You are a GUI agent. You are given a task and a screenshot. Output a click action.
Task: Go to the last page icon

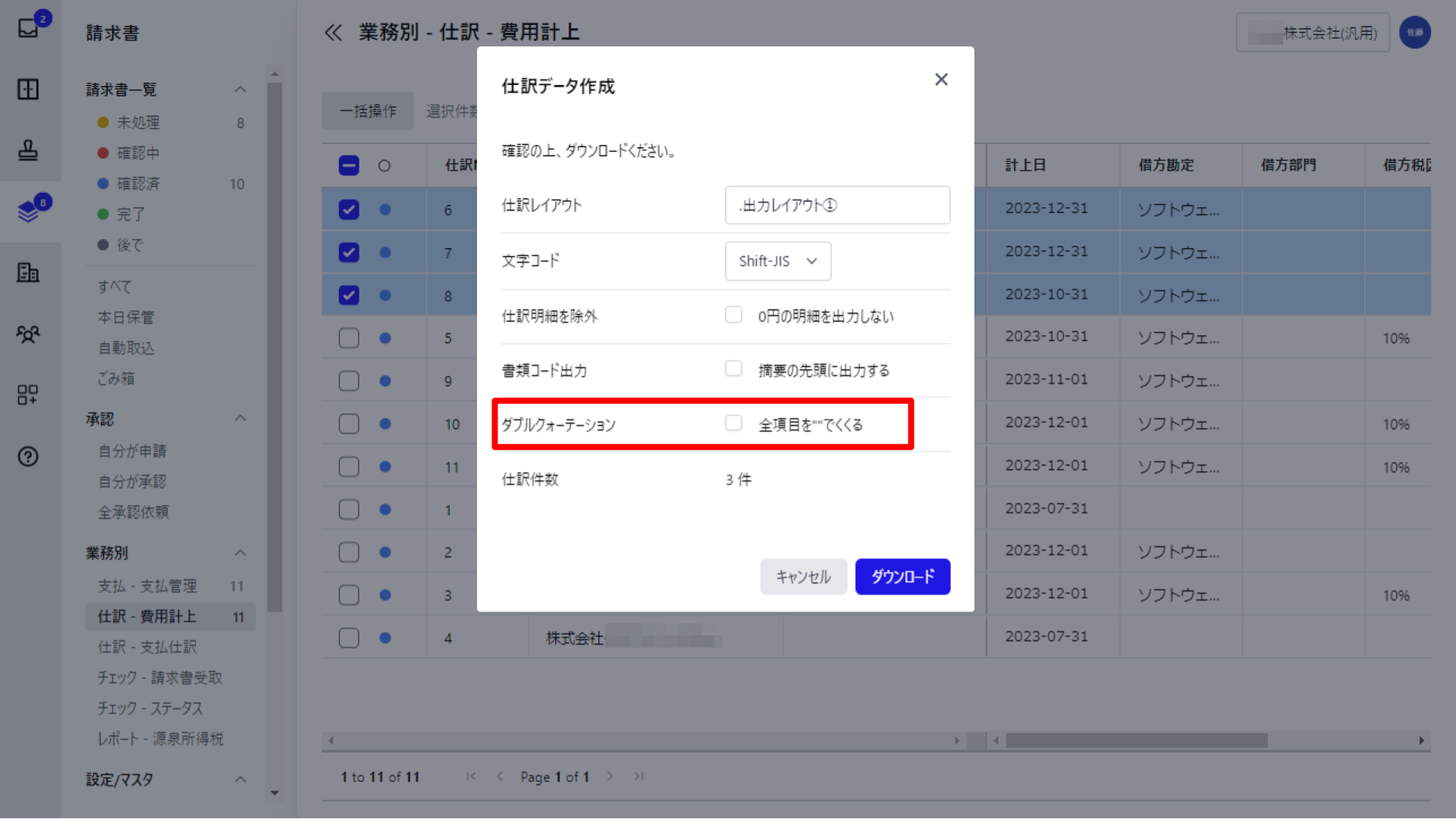coord(639,777)
